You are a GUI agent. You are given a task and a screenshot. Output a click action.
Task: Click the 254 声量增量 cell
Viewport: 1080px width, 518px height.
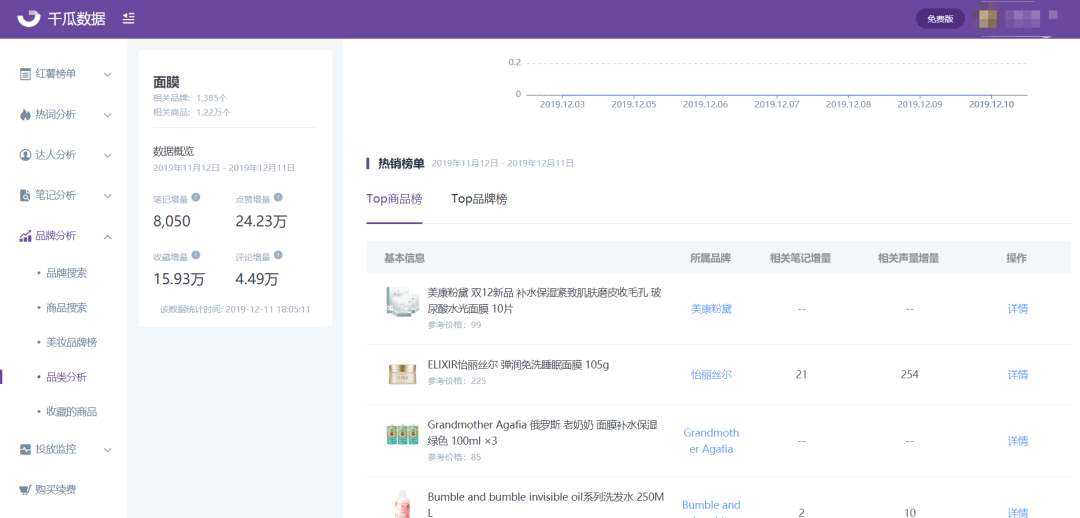click(x=909, y=375)
